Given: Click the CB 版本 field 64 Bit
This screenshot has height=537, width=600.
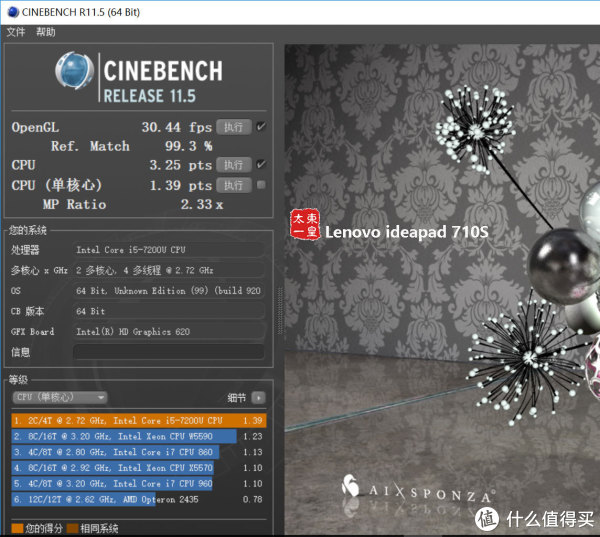Looking at the screenshot, I should coord(169,311).
